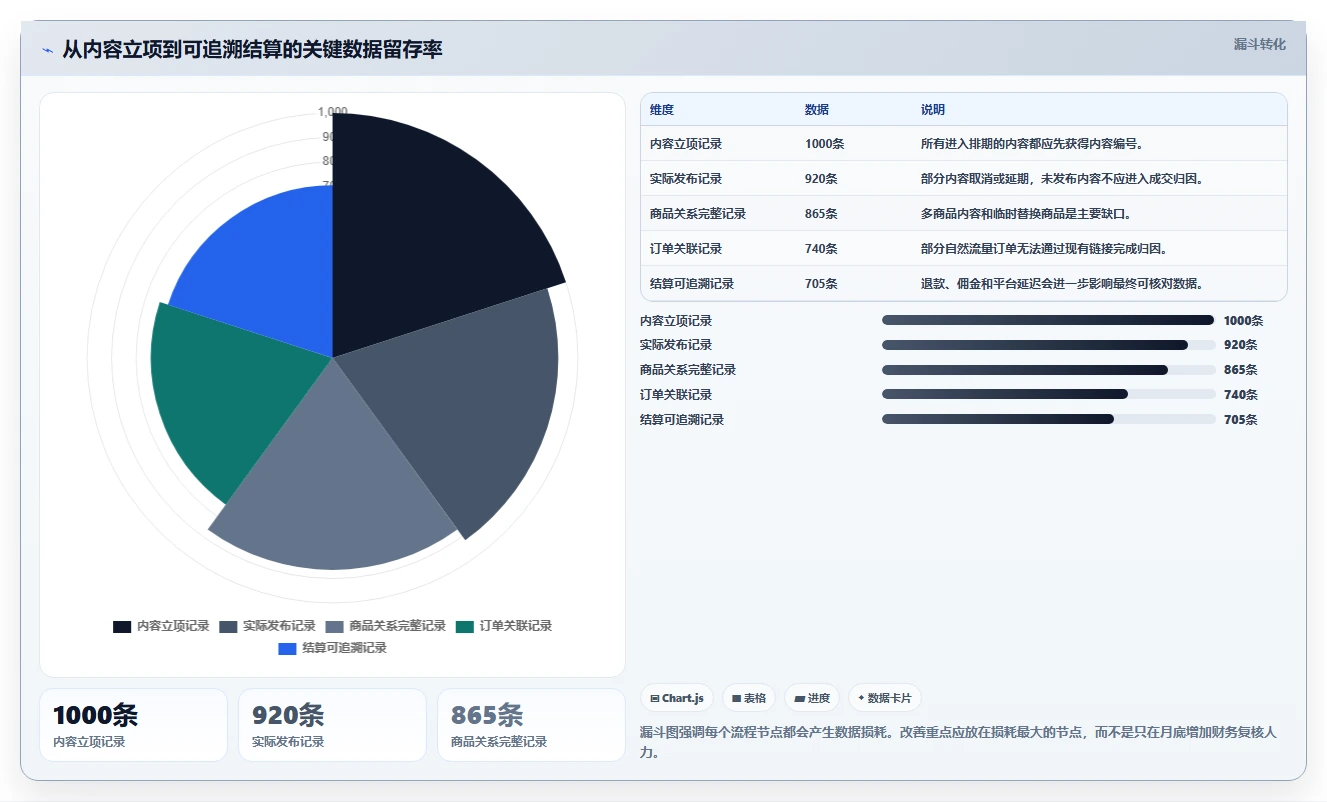This screenshot has height=802, width=1327.
Task: Toggle 订单关联记录 legend swatch
Action: point(465,627)
